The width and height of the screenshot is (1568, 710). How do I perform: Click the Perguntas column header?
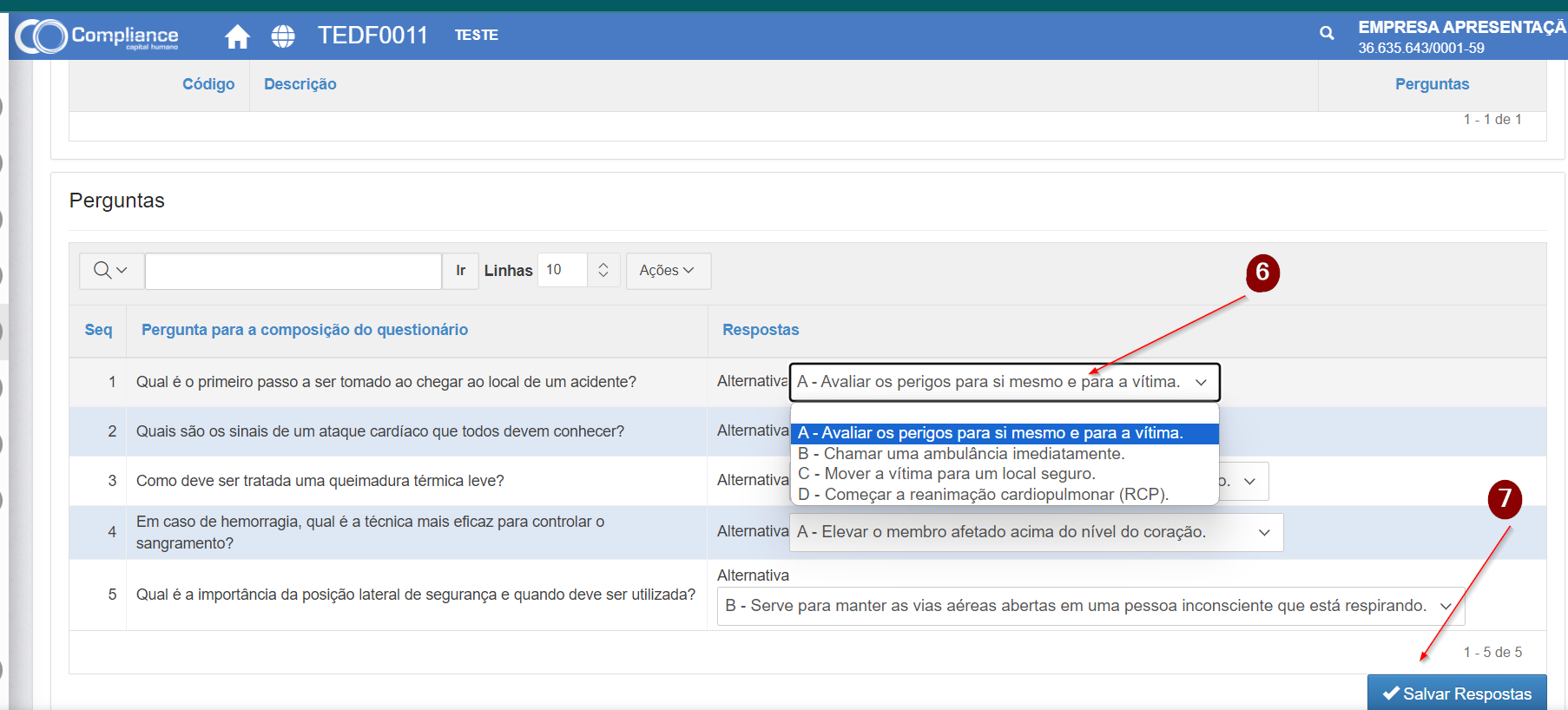pos(1432,84)
